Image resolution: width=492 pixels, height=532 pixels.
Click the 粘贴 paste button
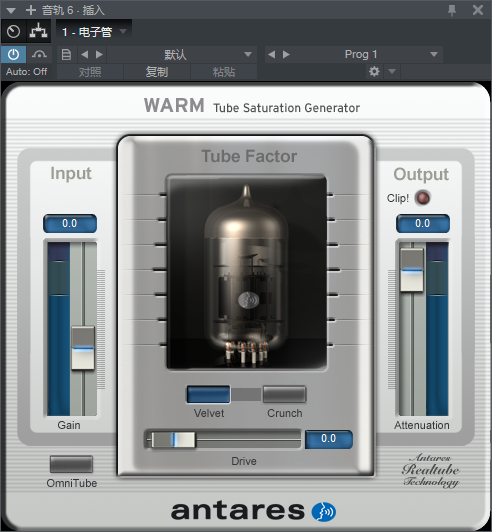(x=224, y=72)
